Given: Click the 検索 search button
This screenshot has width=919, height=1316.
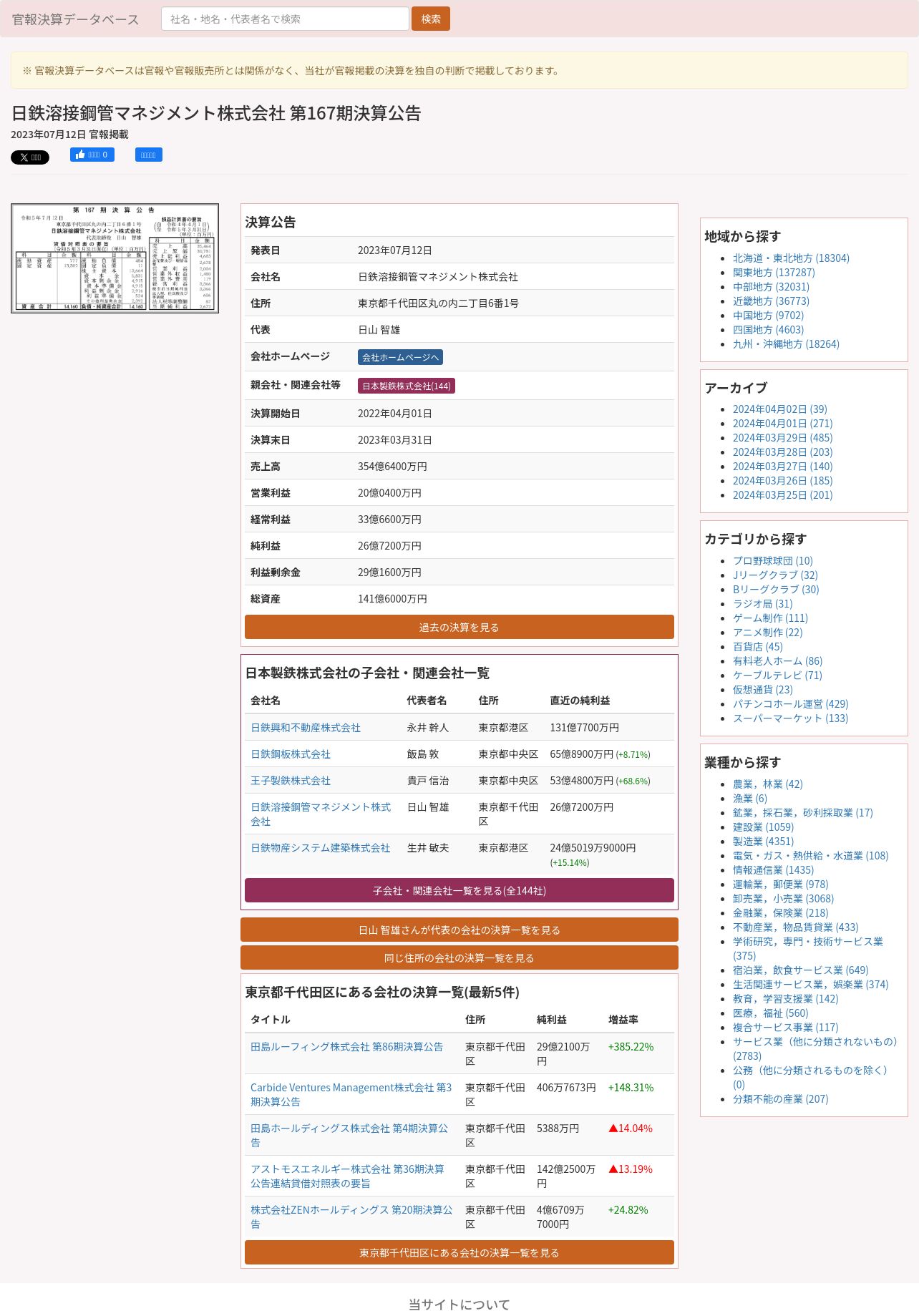Looking at the screenshot, I should (431, 19).
